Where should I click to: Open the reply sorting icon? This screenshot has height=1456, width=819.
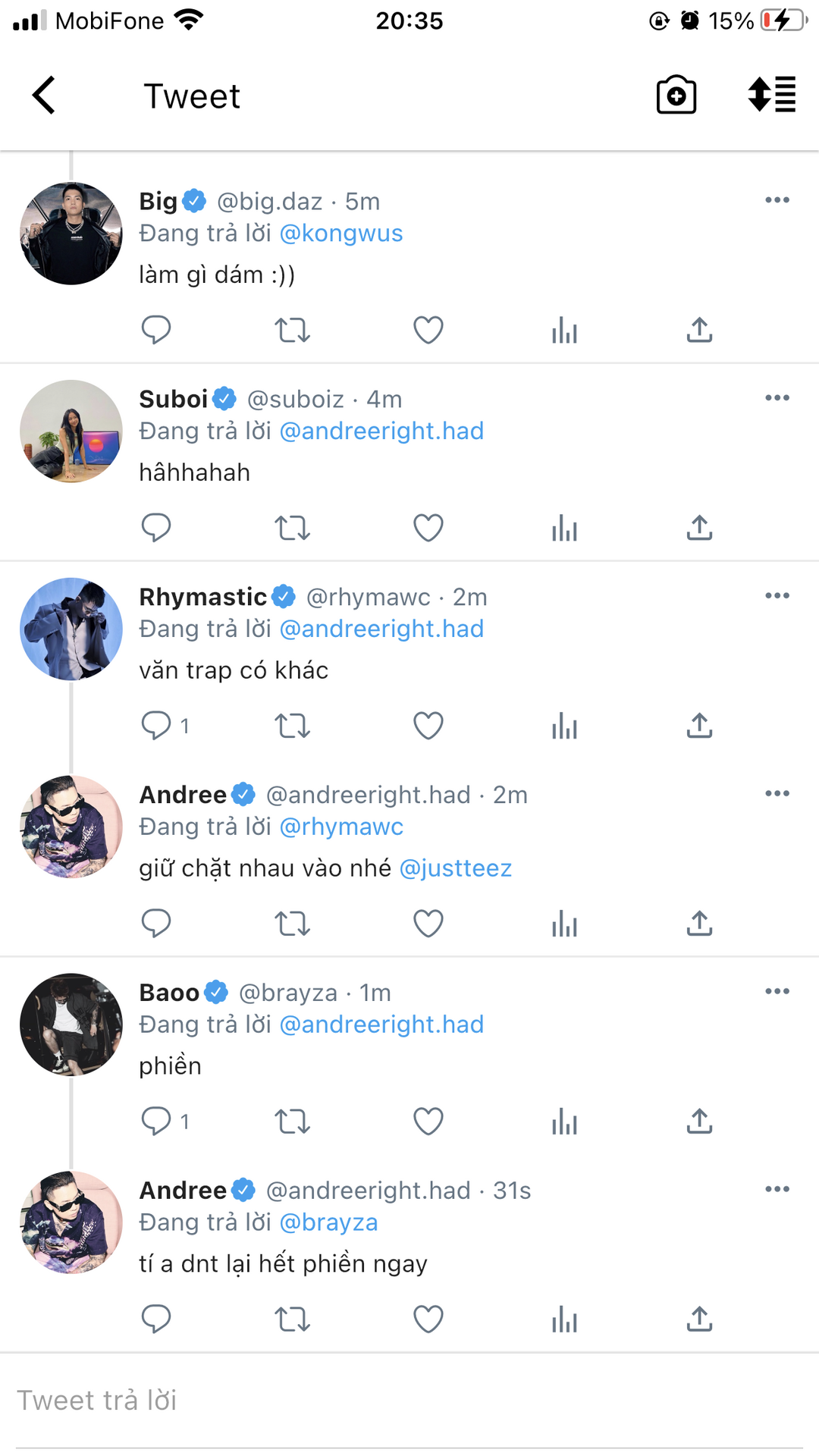[x=771, y=96]
